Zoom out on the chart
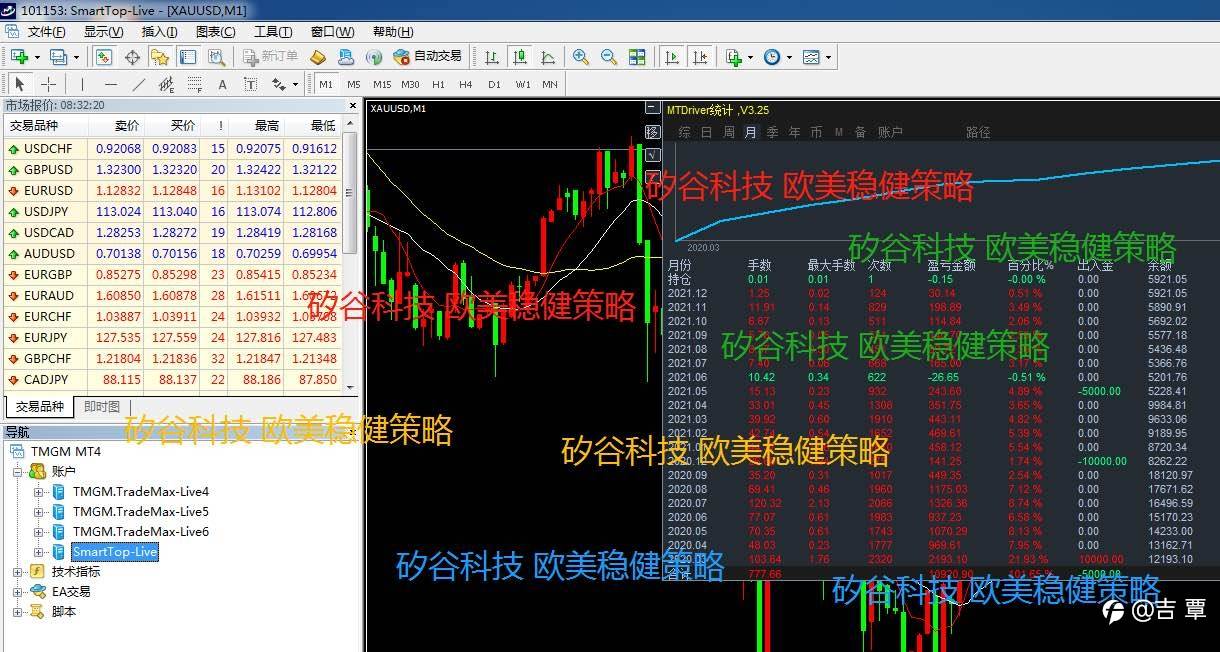The width and height of the screenshot is (1220, 652). (x=609, y=57)
